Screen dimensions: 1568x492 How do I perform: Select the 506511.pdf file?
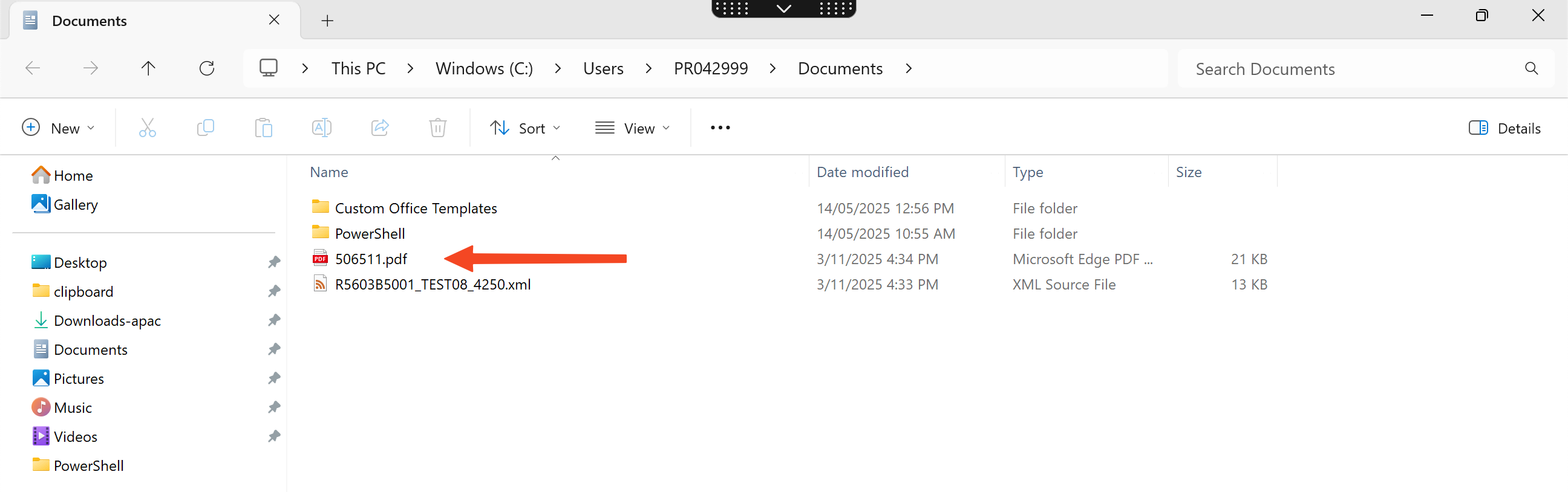coord(371,259)
